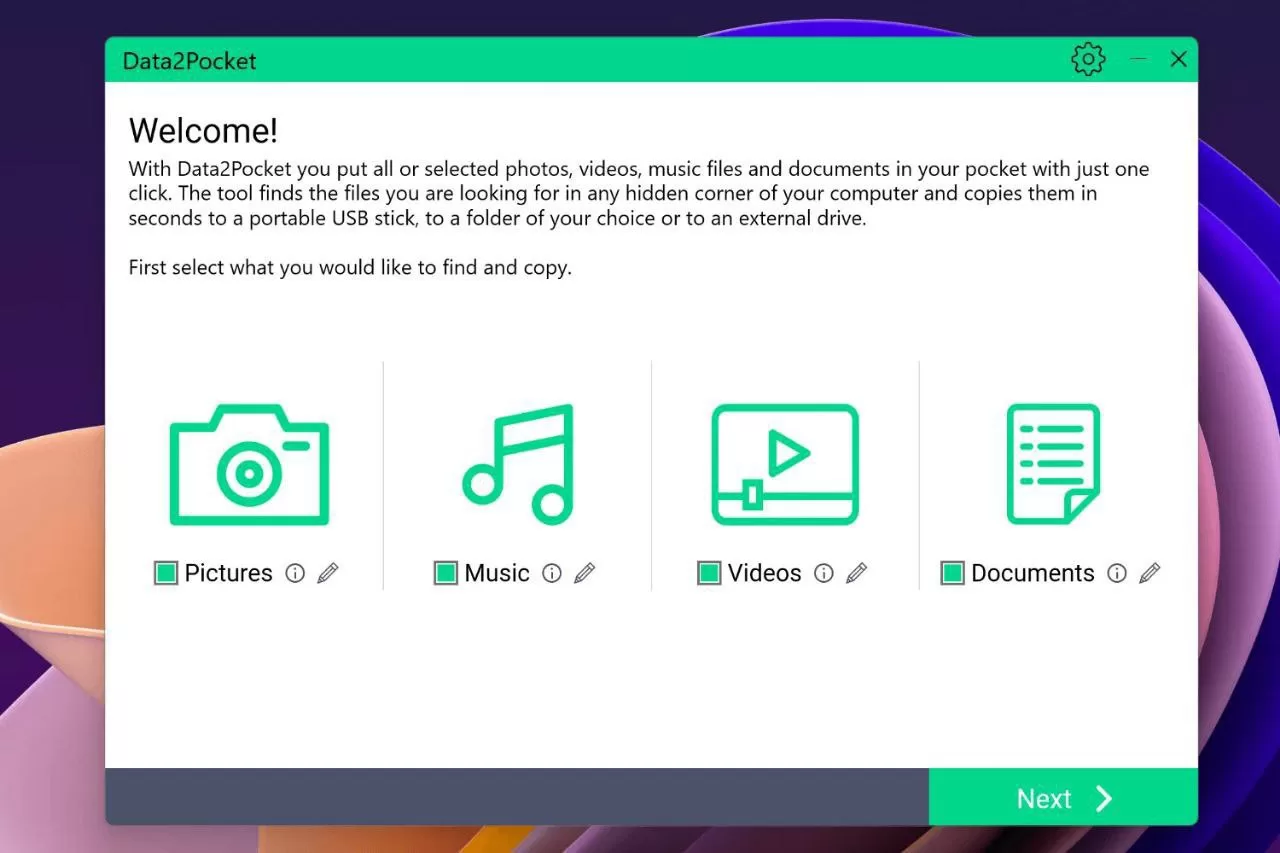Click the Welcome! heading

click(x=203, y=131)
